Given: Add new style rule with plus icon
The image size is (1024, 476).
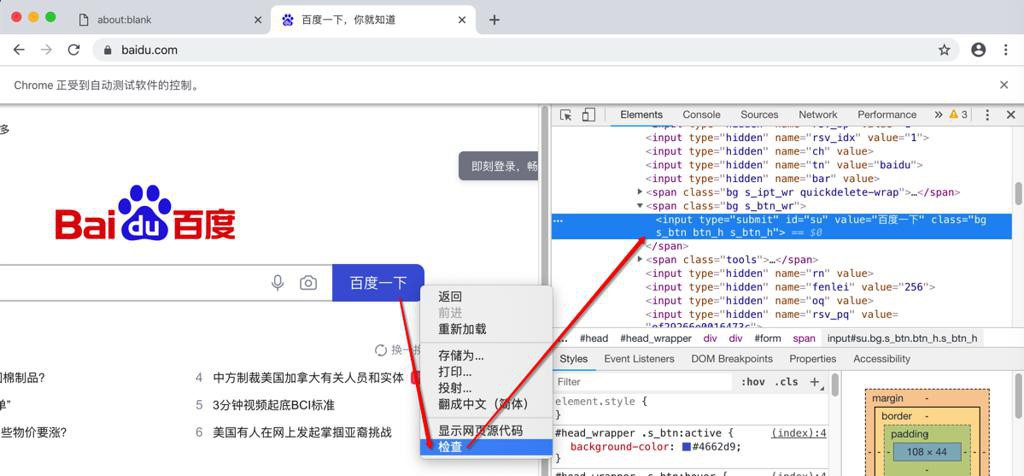Looking at the screenshot, I should [814, 382].
